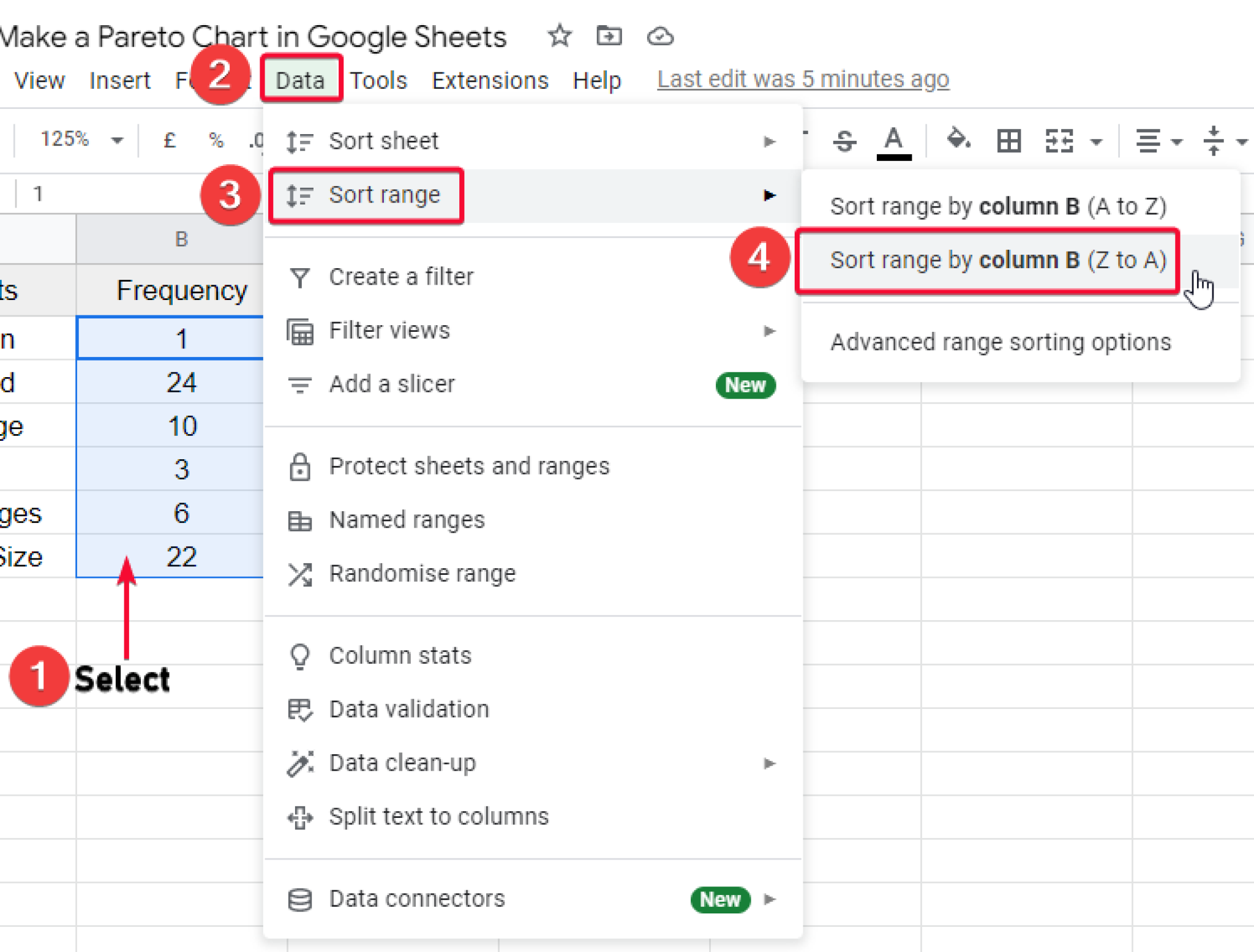Click the Data connectors database icon
Viewport: 1254px width, 952px height.
tap(299, 900)
